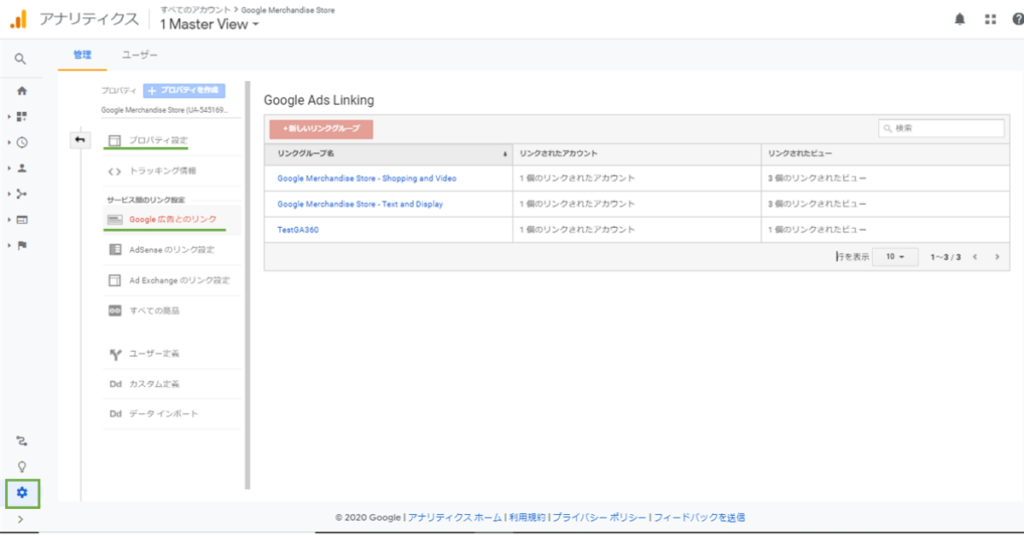Click the property column vertical scrollbar
This screenshot has width=1024, height=538.
coord(248,285)
